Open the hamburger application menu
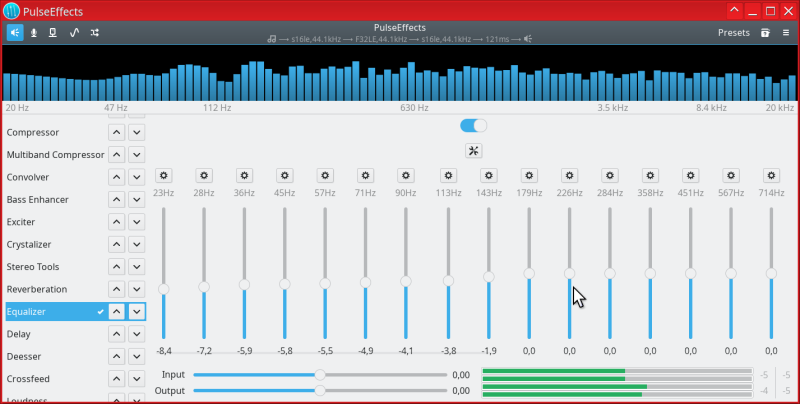 tap(786, 33)
